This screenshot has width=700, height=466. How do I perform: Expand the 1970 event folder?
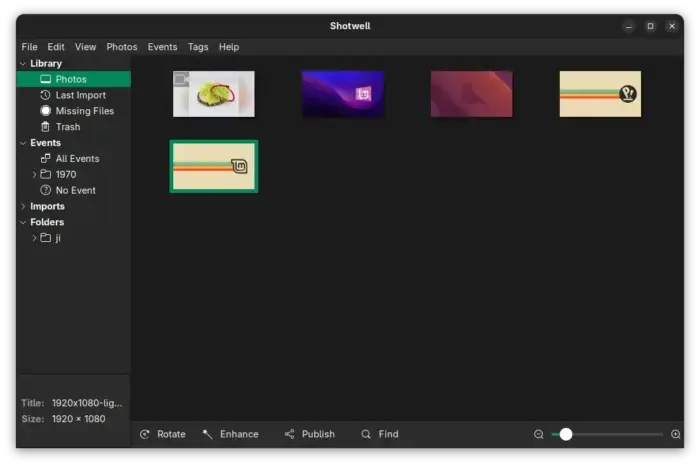point(34,174)
